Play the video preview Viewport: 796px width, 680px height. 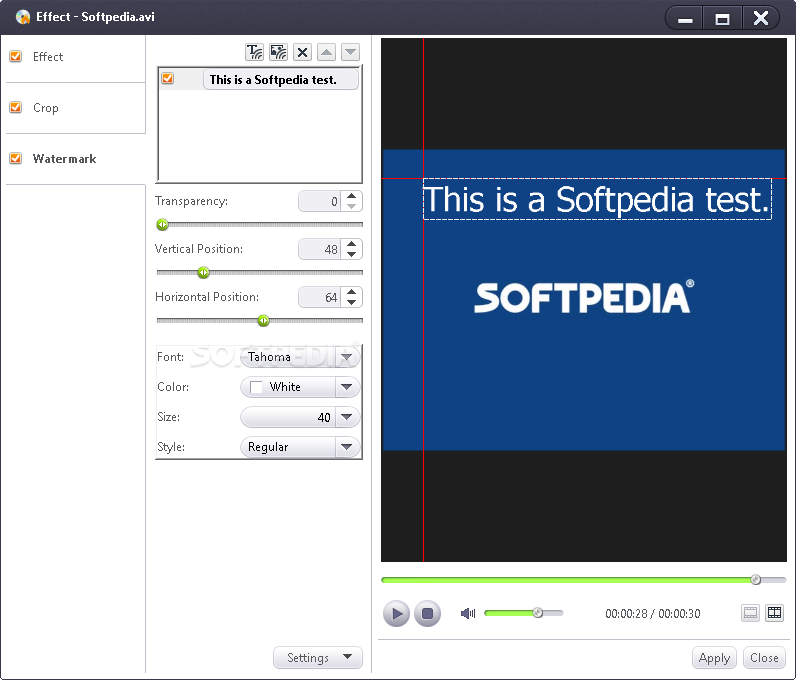click(x=396, y=613)
